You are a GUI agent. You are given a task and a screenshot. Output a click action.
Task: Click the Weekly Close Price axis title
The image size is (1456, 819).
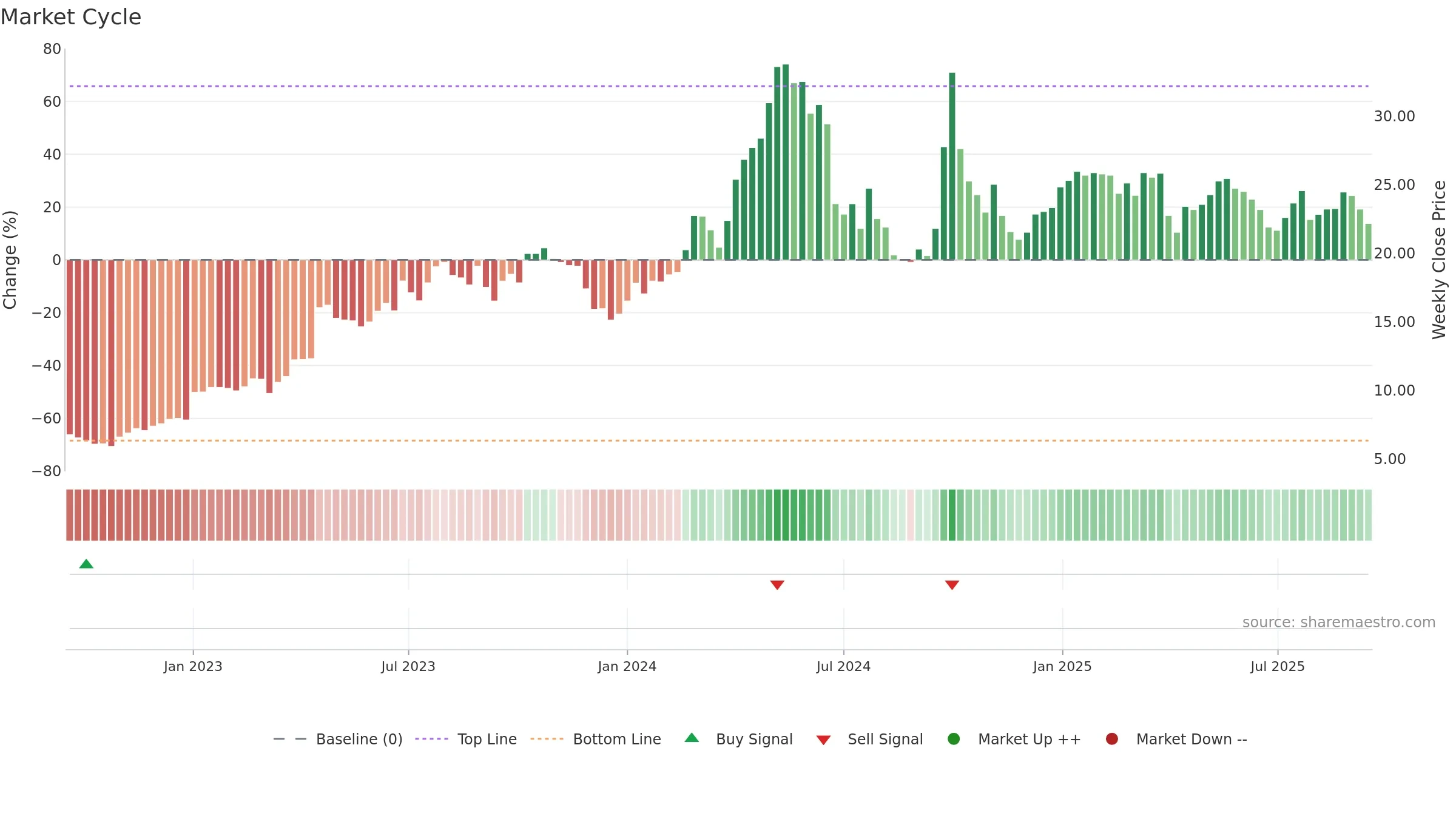(x=1439, y=260)
